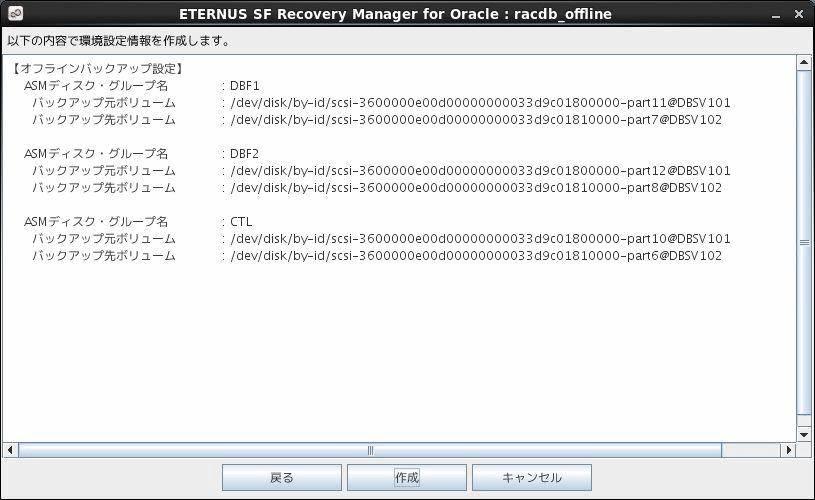Click the instruction text 以下の内容で環境設定情報を作成します。
Viewport: 815px width, 500px height.
[x=119, y=41]
